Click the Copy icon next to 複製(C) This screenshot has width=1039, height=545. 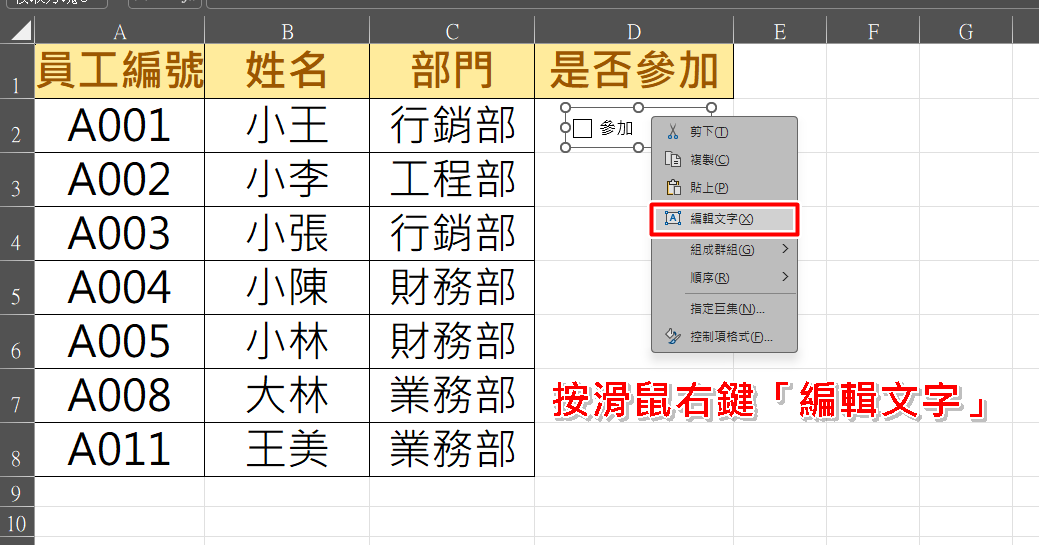pyautogui.click(x=673, y=159)
